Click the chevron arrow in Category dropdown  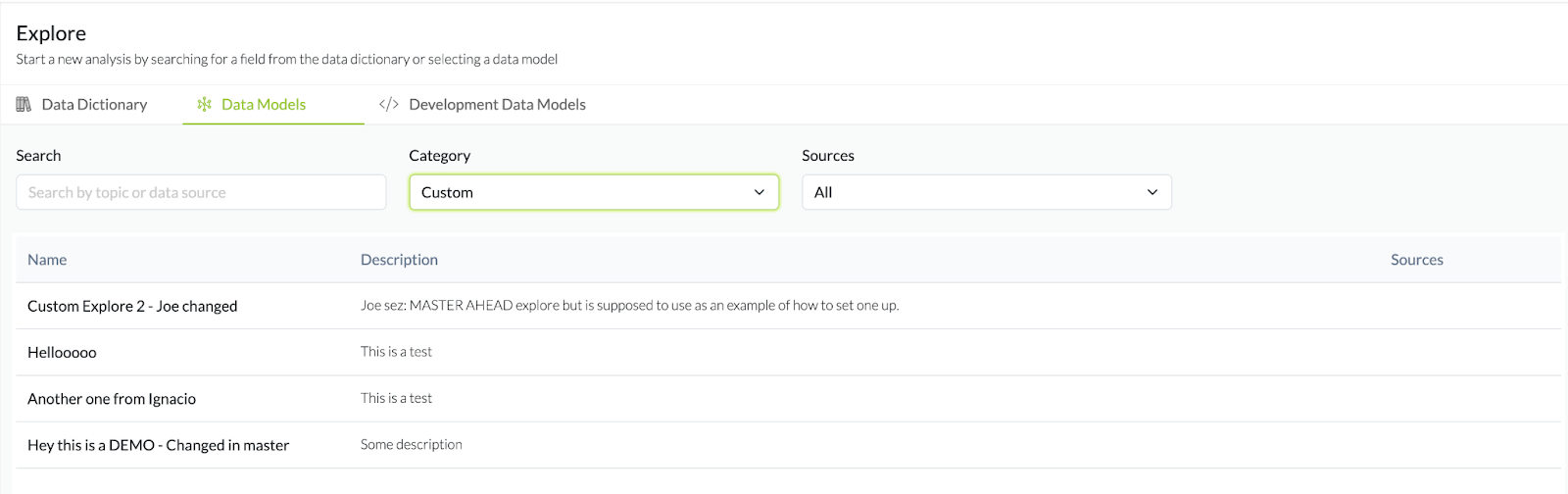pos(759,192)
